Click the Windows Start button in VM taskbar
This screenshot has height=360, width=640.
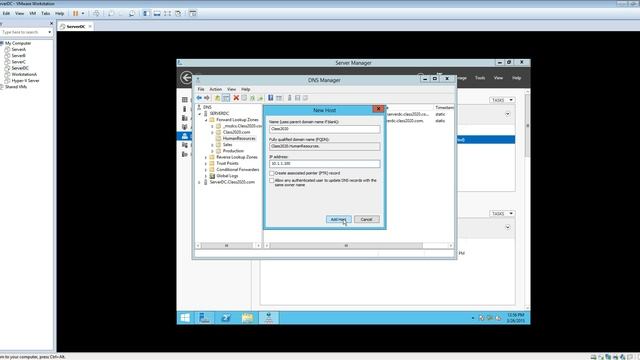pyautogui.click(x=185, y=318)
